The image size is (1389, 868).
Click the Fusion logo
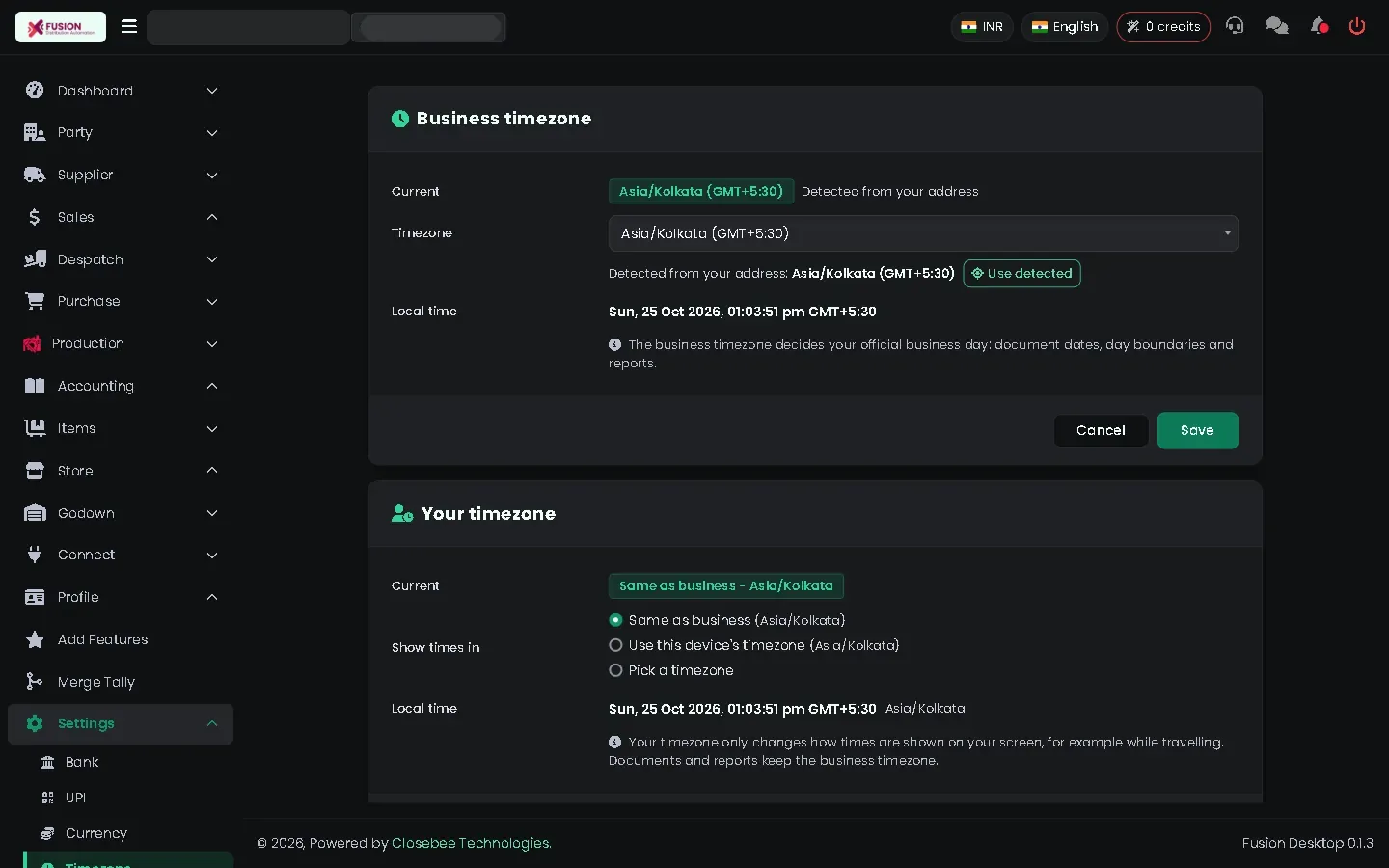click(61, 27)
